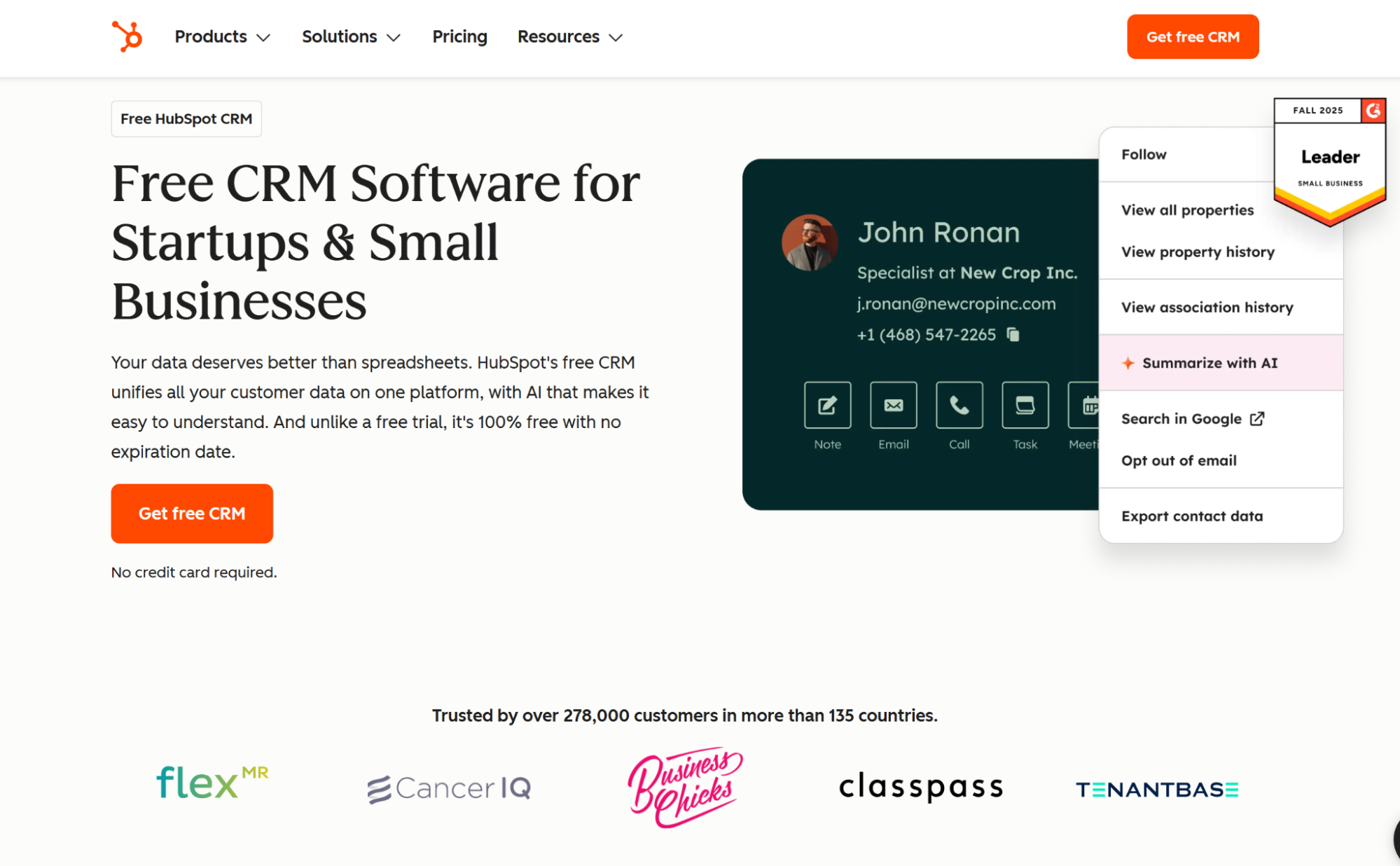
Task: Click the Call phone icon on contact card
Action: coord(959,404)
